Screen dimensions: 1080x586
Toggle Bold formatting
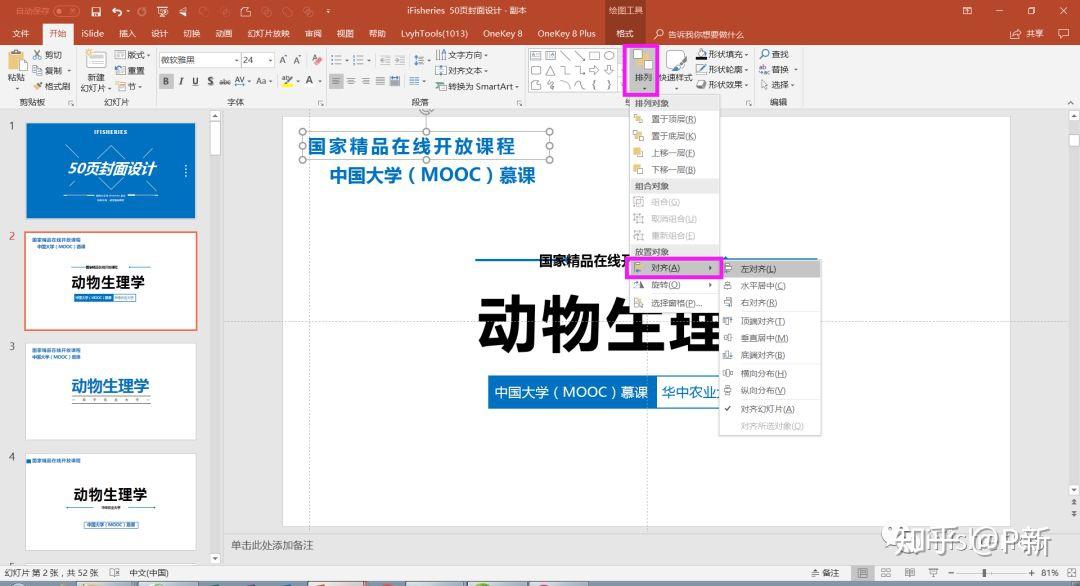pos(166,81)
